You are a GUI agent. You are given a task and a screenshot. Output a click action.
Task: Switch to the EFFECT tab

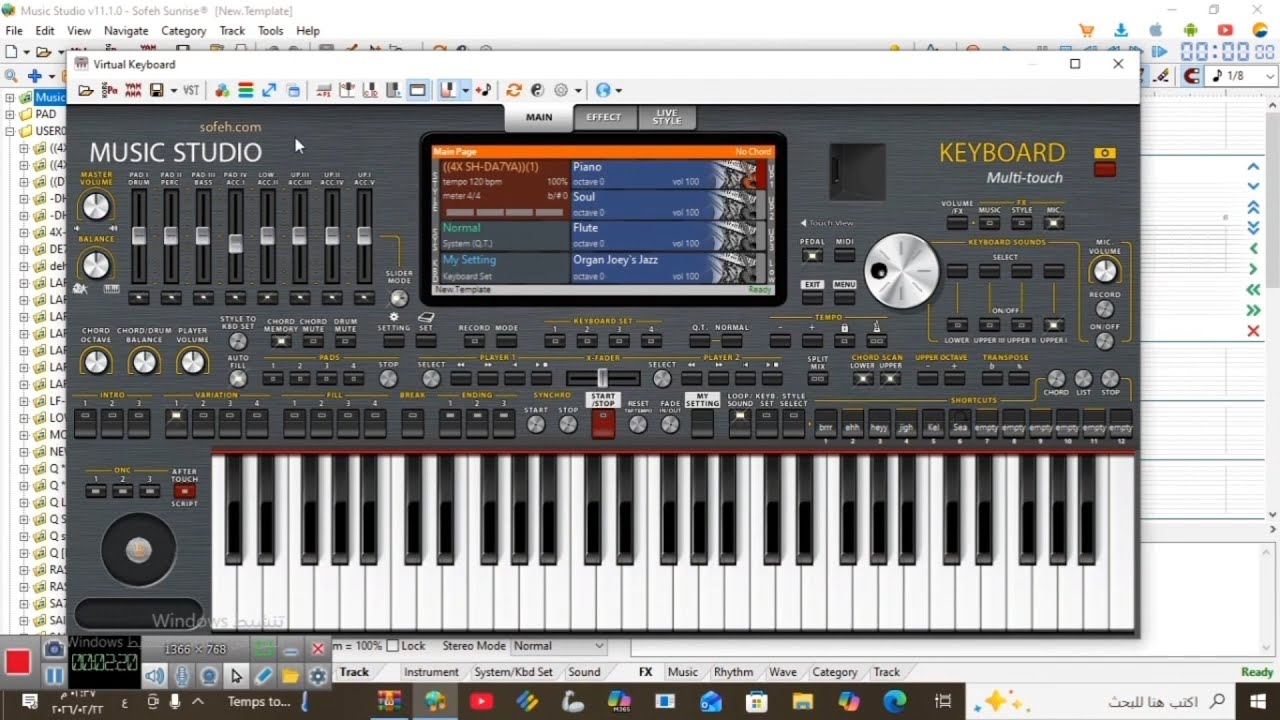coord(603,117)
